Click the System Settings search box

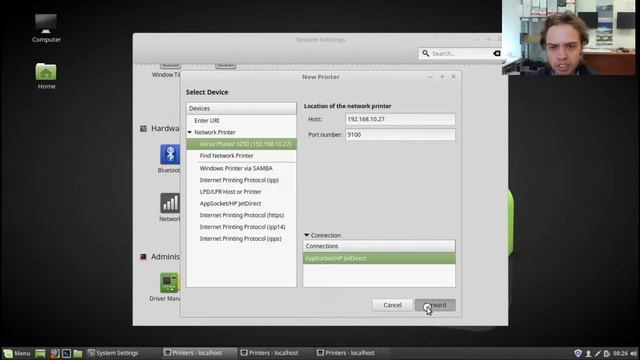(460, 53)
